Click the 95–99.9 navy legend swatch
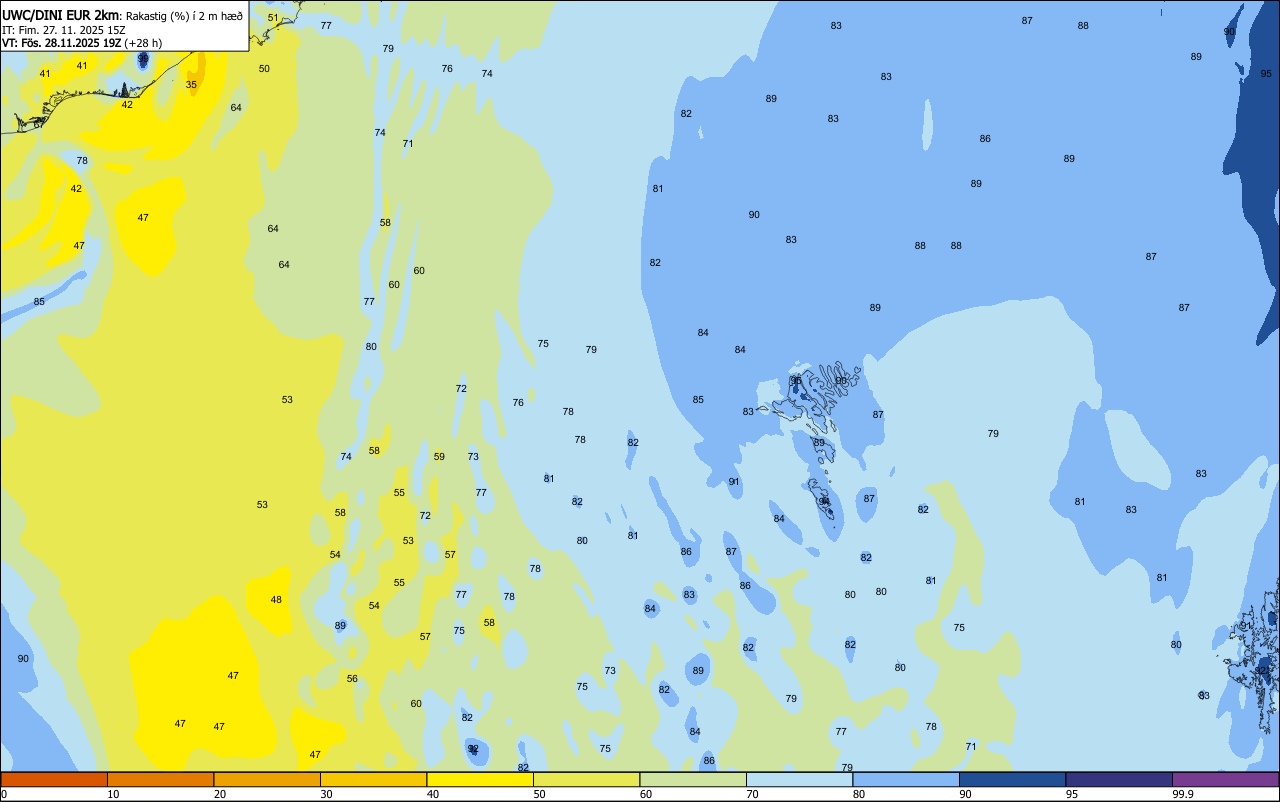The width and height of the screenshot is (1280, 802). [x=1119, y=779]
